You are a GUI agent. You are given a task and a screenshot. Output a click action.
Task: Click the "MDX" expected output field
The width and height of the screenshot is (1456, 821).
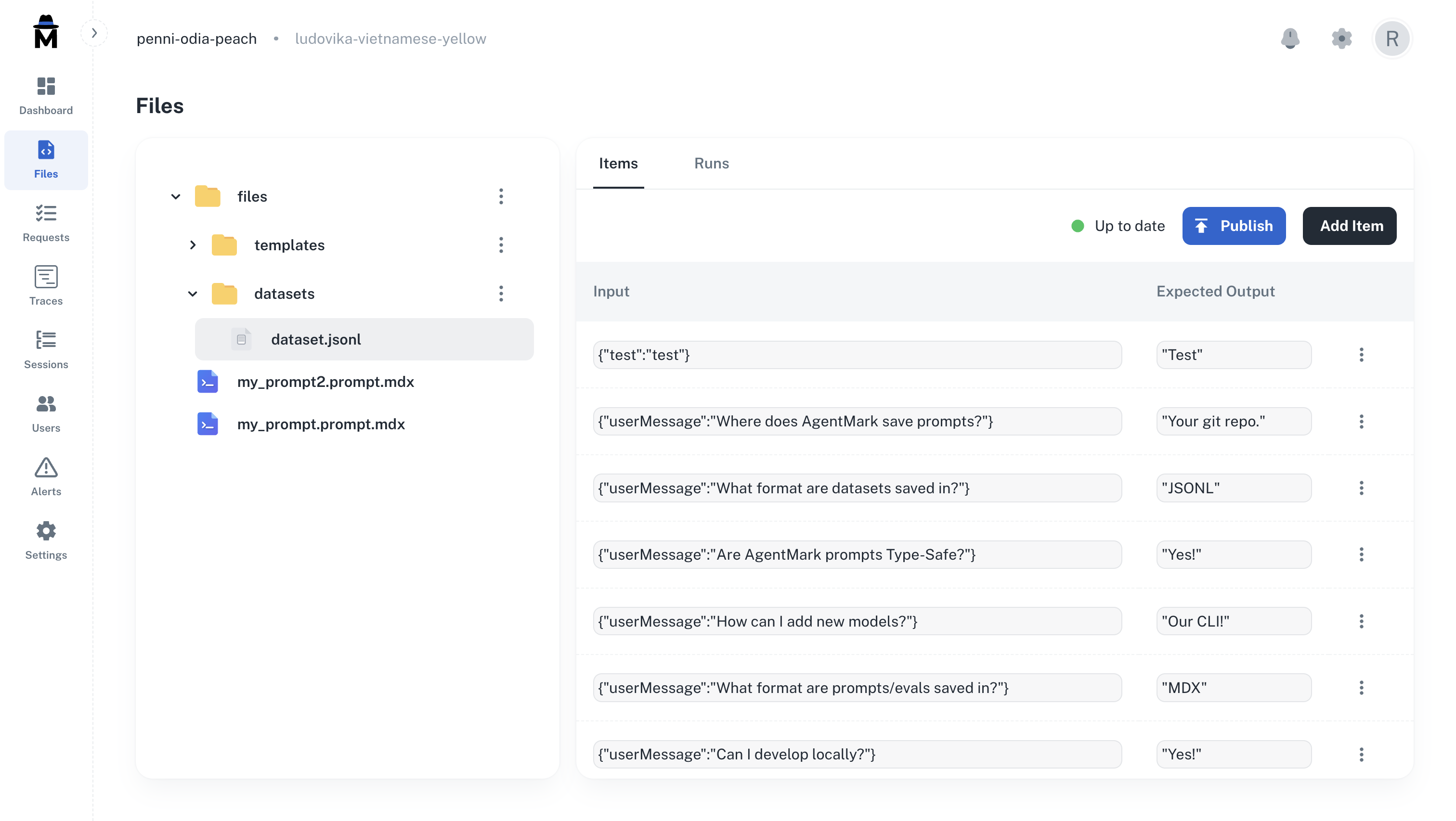[x=1234, y=688]
